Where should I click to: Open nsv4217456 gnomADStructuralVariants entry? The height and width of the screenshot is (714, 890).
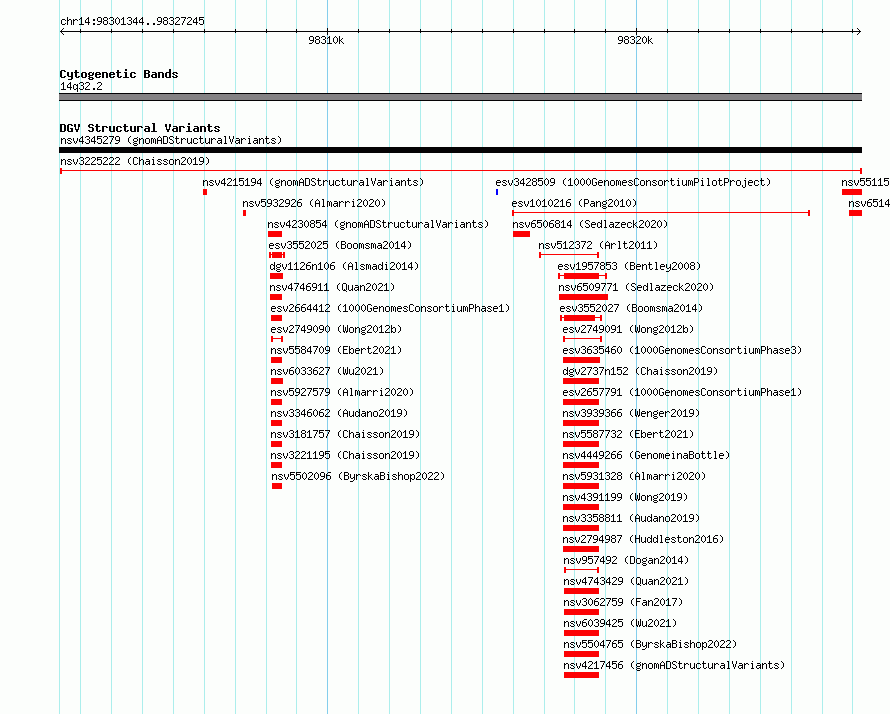[x=674, y=665]
